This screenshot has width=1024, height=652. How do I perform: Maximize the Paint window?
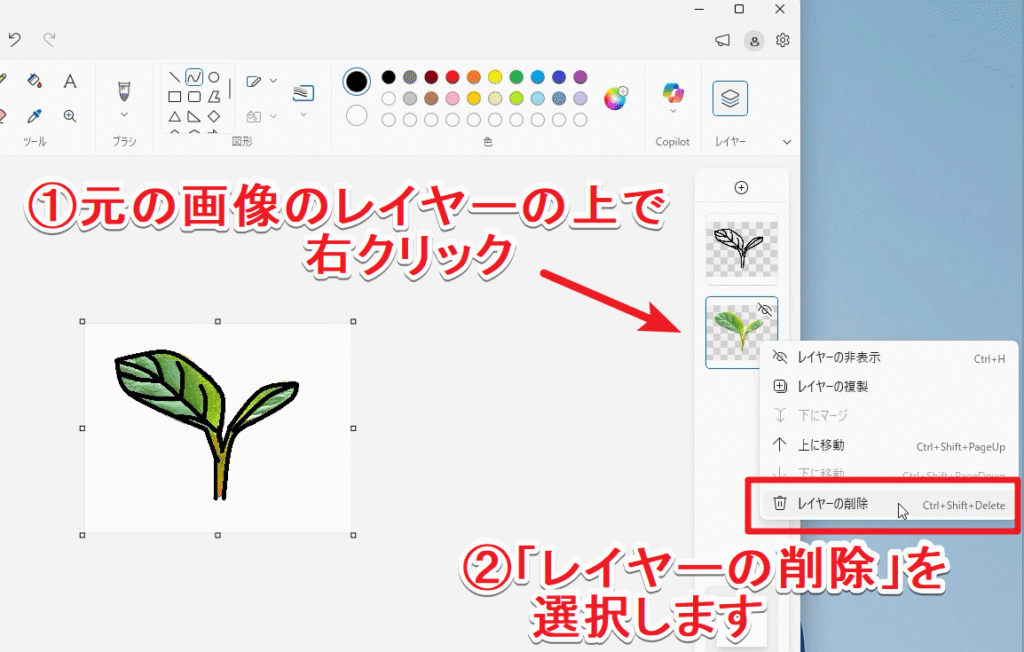click(739, 9)
